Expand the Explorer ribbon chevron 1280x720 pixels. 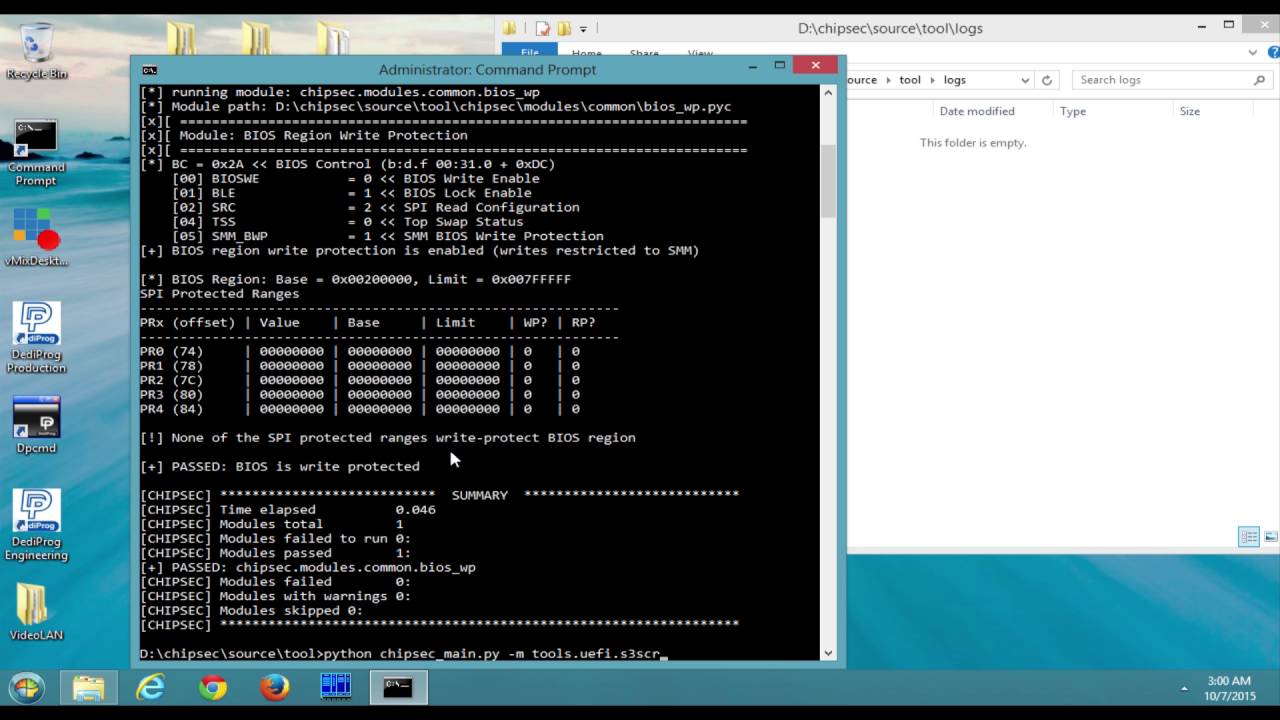click(x=1252, y=53)
